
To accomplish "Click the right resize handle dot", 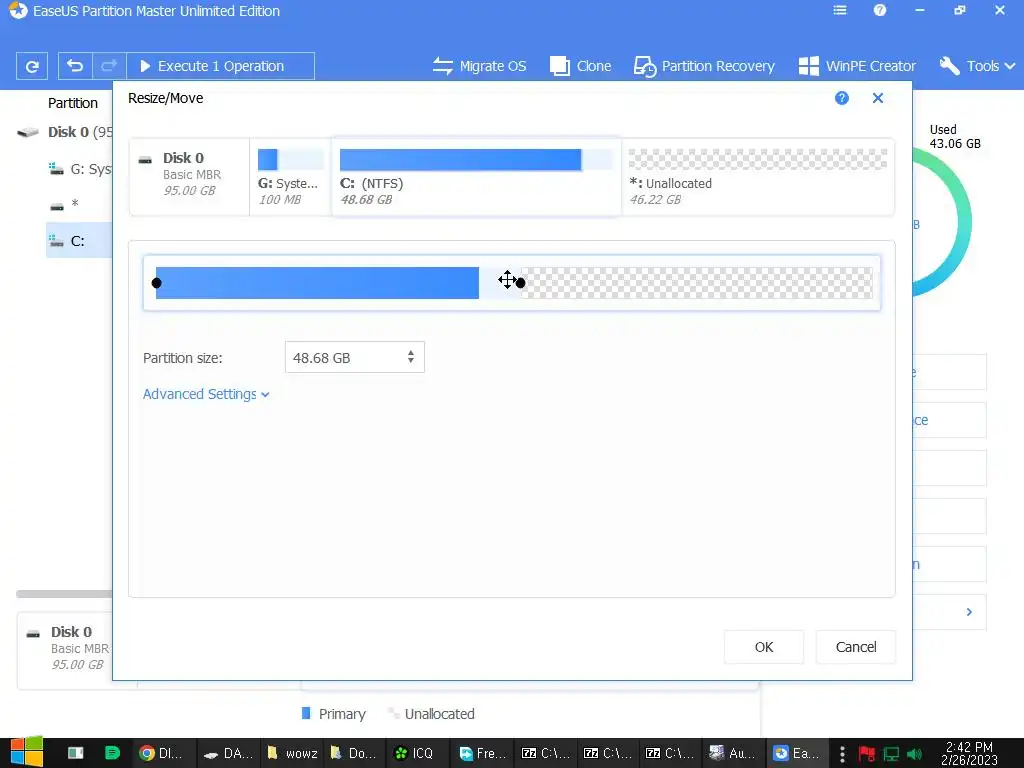I will [520, 283].
